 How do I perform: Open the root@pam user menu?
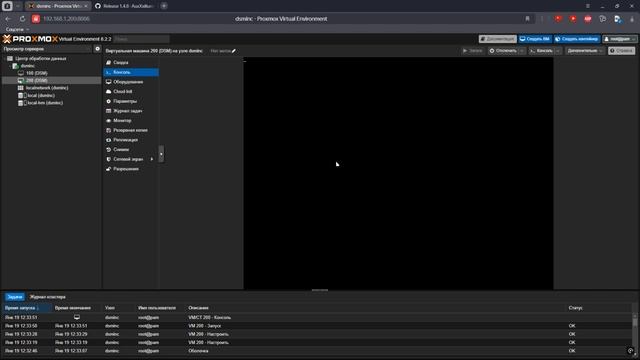[620, 39]
